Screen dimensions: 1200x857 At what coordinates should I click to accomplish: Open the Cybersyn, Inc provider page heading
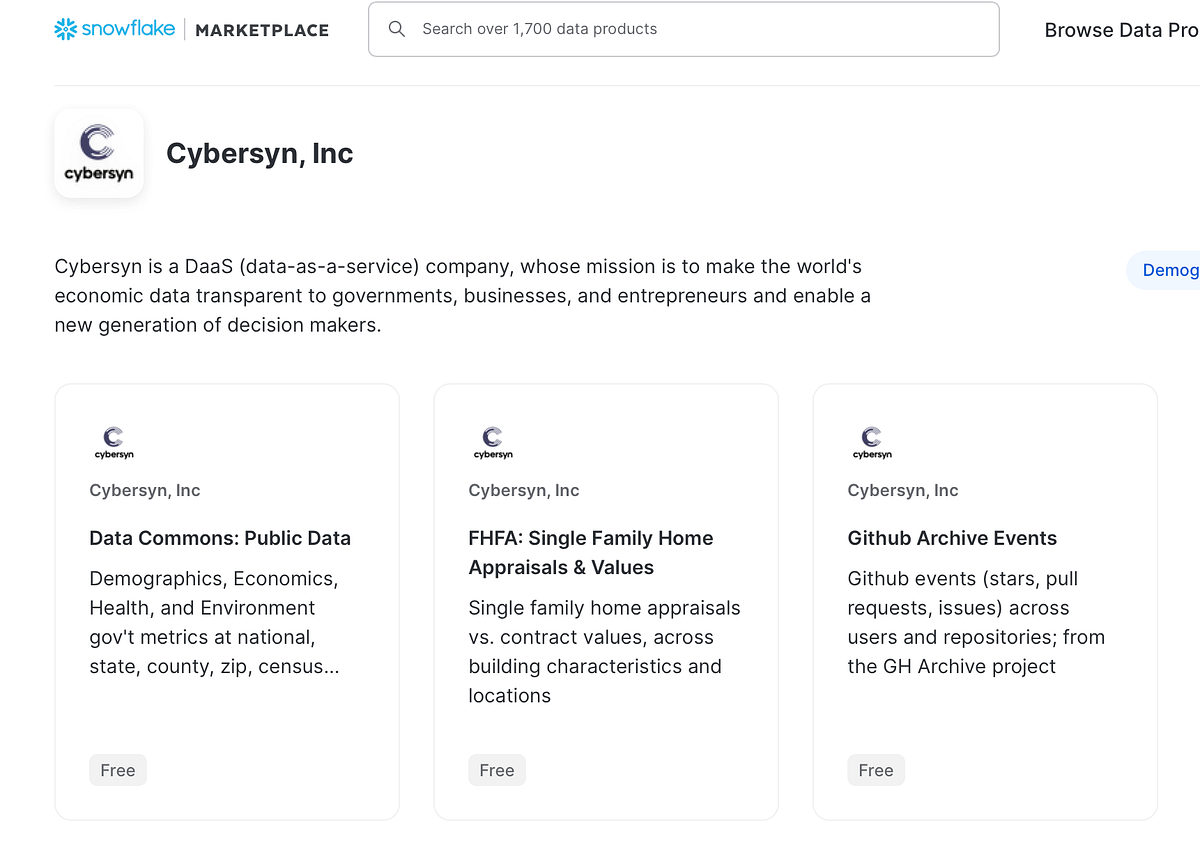tap(260, 153)
